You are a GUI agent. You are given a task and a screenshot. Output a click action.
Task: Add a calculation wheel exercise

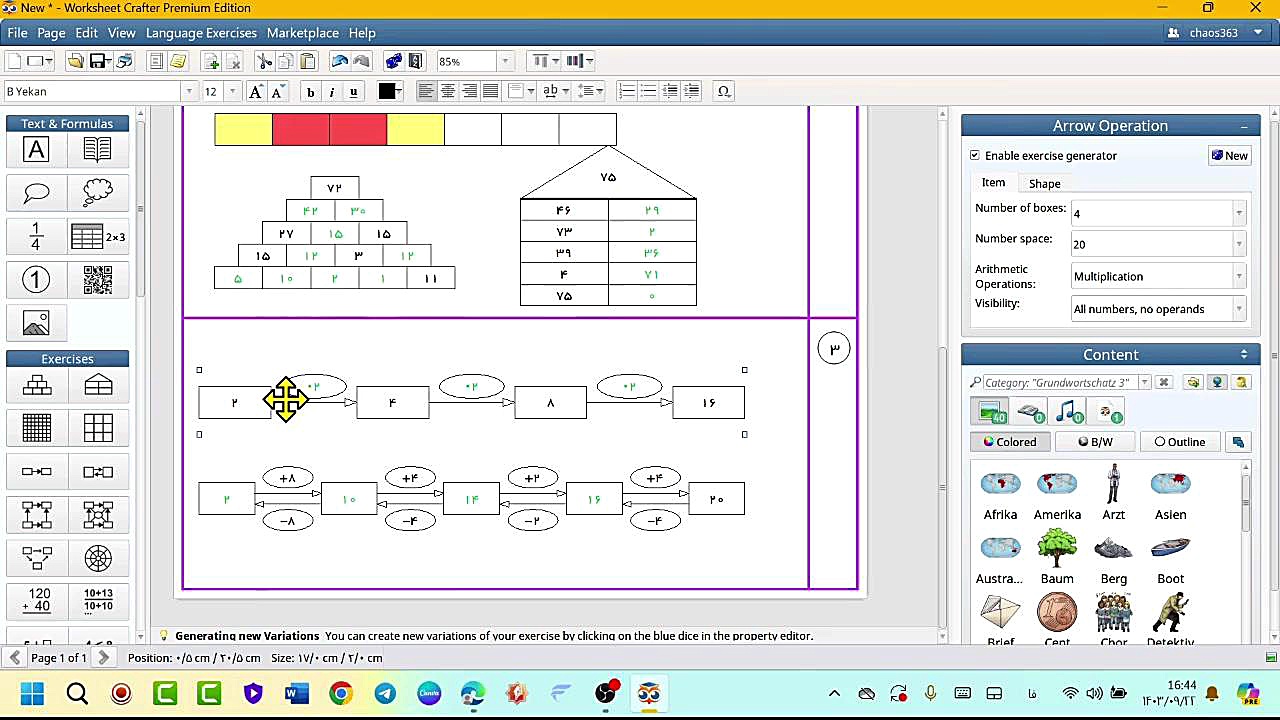pos(97,558)
